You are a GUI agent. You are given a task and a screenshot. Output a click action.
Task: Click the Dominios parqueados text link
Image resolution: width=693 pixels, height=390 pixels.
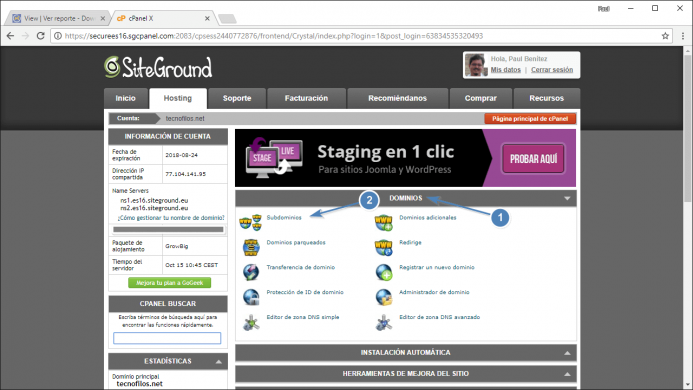[296, 242]
